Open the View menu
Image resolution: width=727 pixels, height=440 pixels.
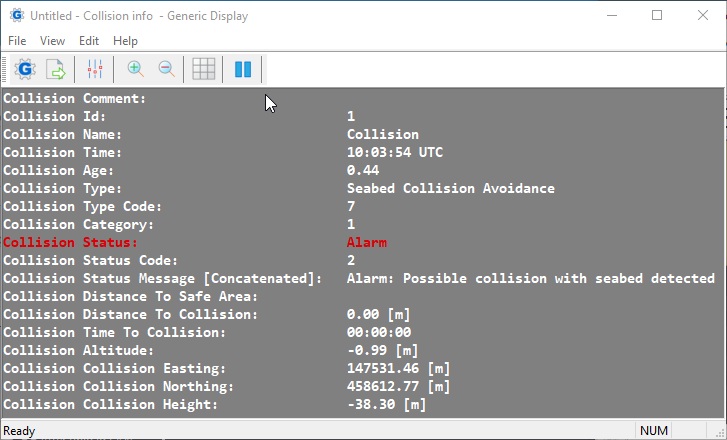click(52, 41)
